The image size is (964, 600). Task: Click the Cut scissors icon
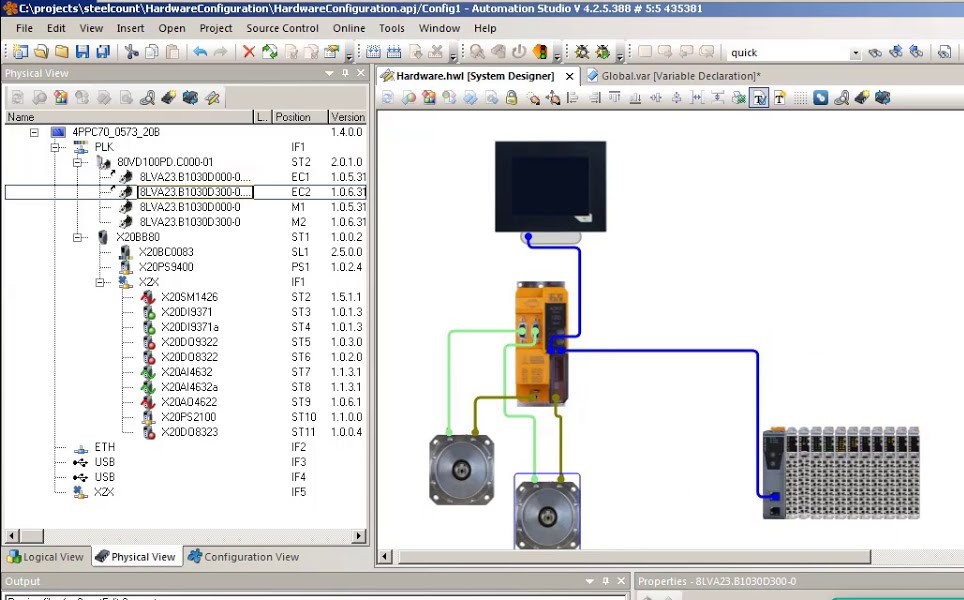click(131, 52)
